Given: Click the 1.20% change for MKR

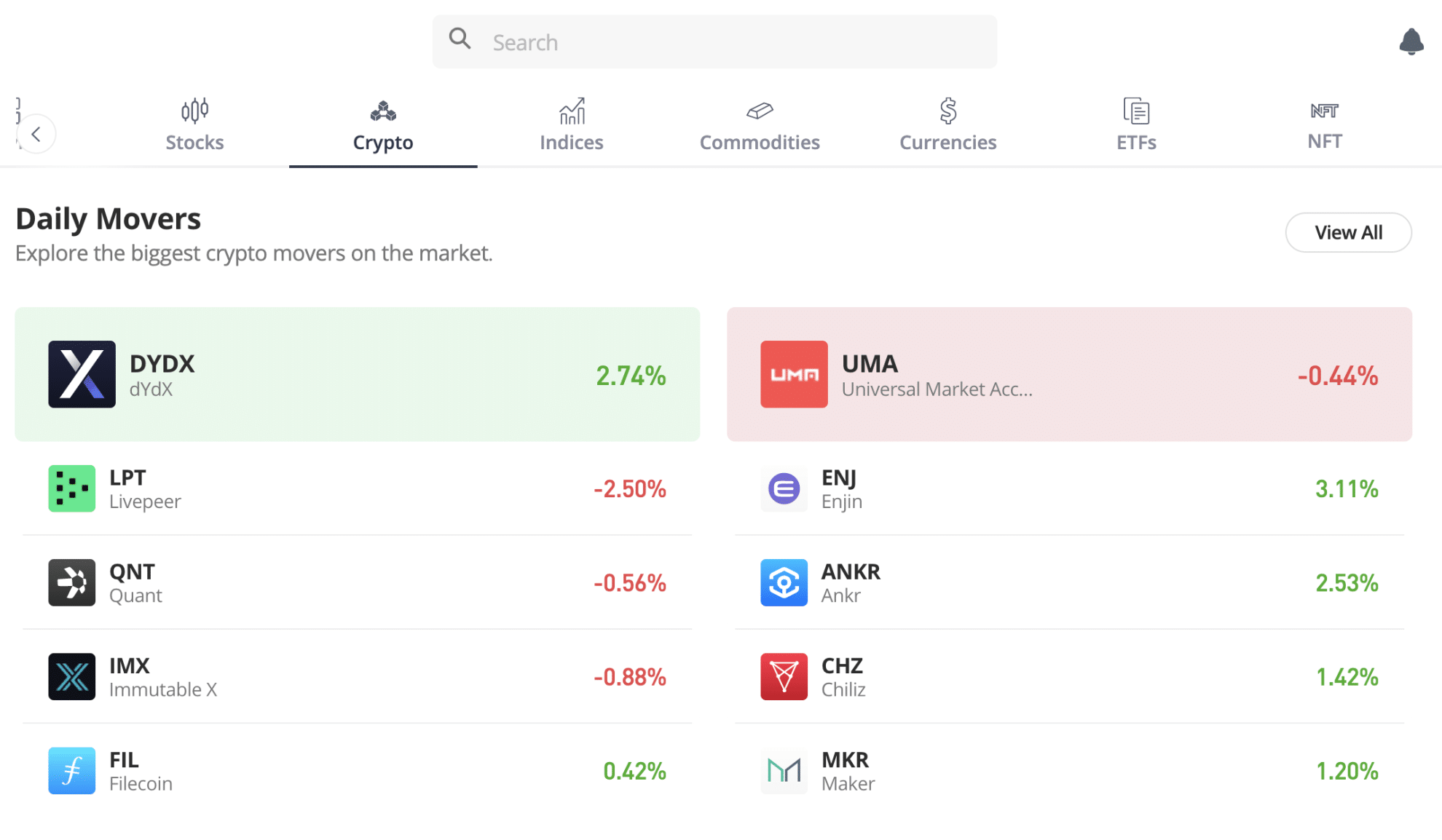Looking at the screenshot, I should pyautogui.click(x=1347, y=771).
